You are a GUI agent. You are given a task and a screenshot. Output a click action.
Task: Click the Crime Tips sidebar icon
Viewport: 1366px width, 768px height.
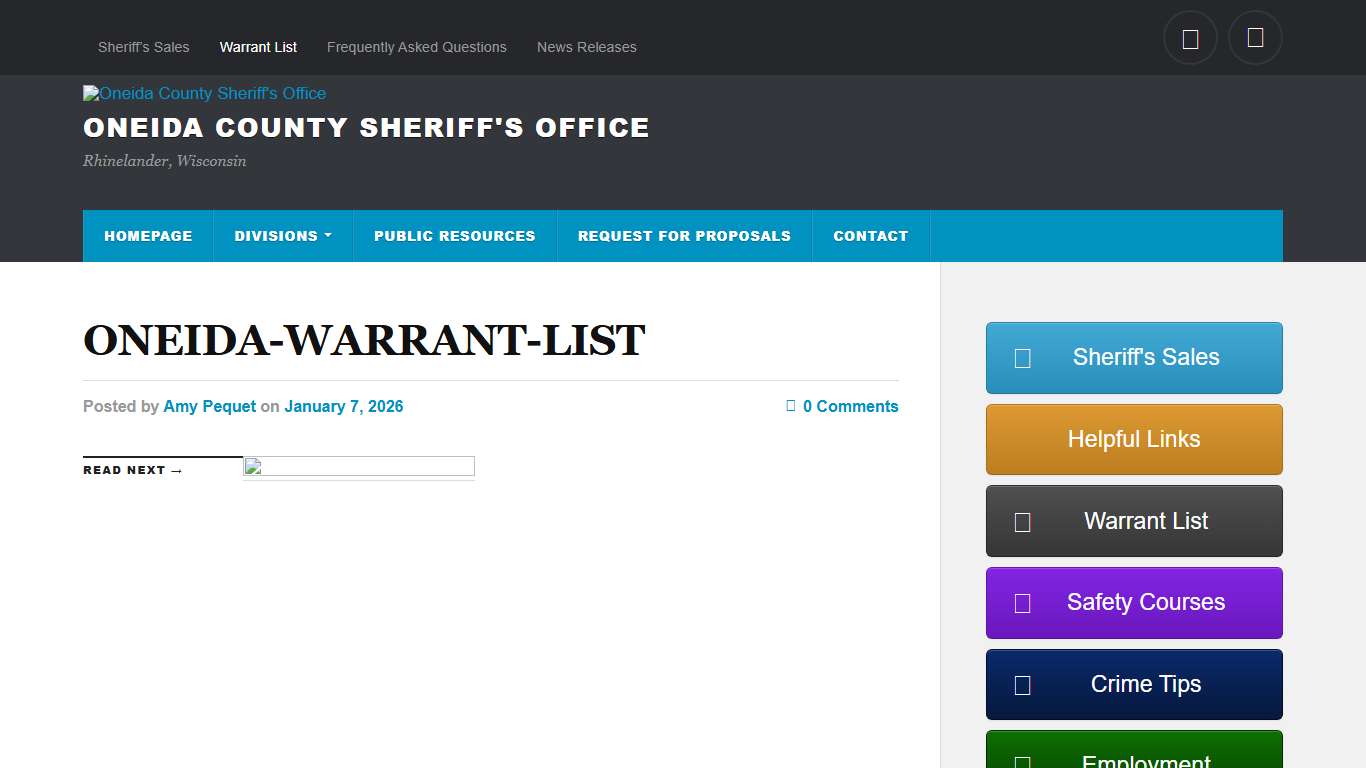pyautogui.click(x=1021, y=684)
